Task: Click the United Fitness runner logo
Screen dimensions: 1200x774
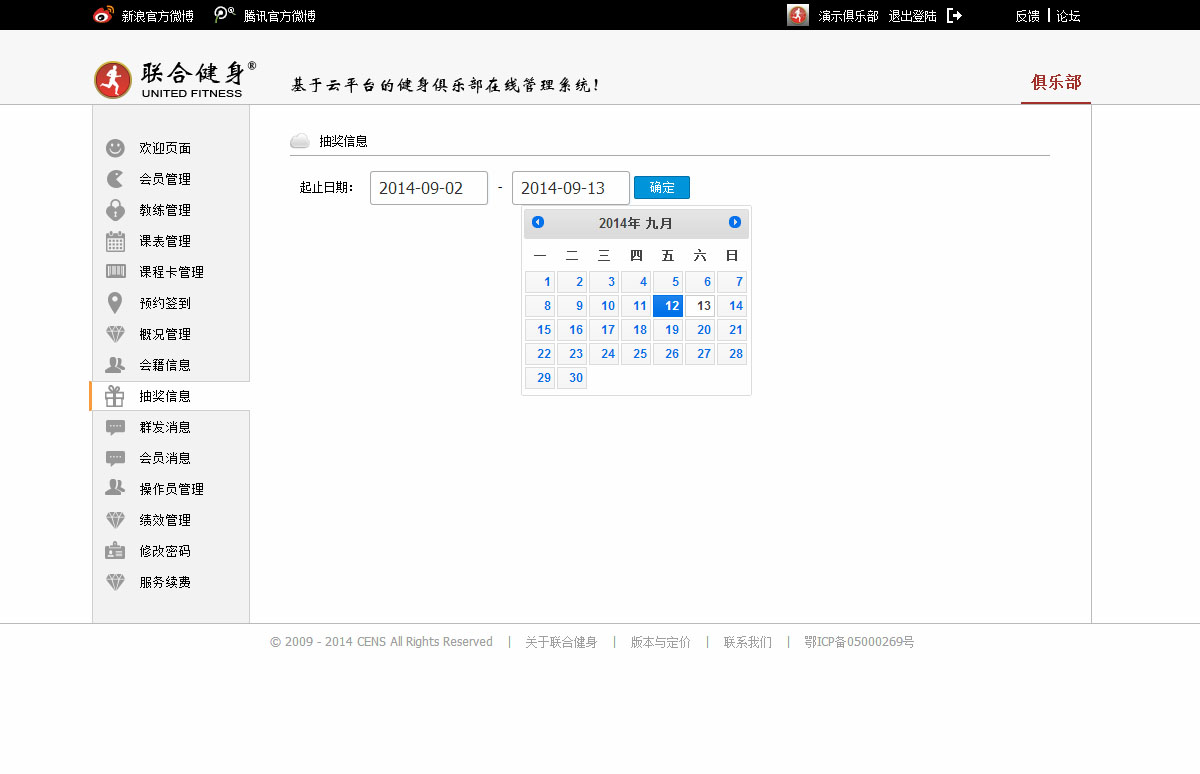Action: tap(113, 80)
